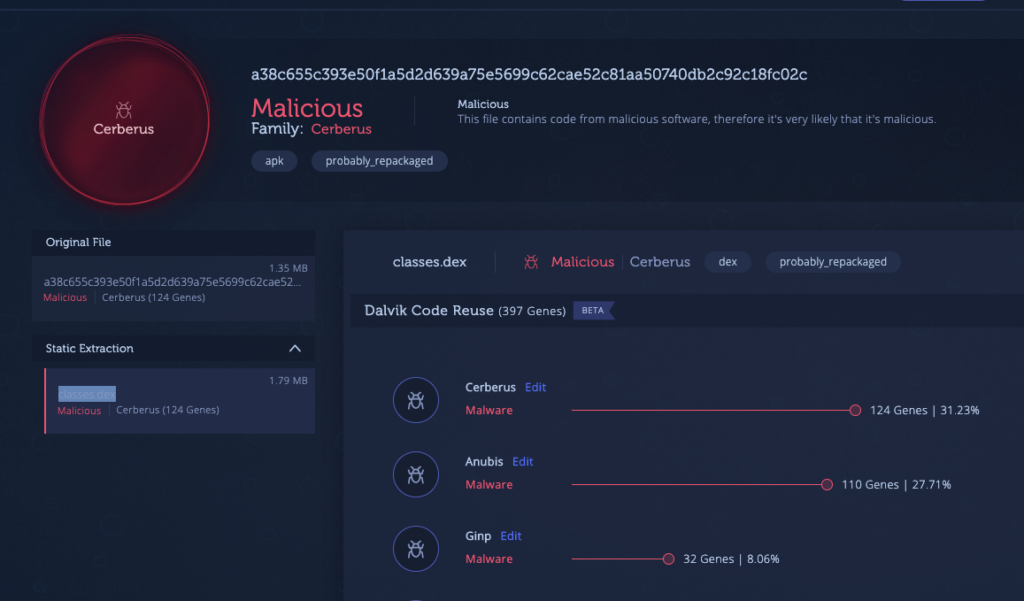Click the 1.35 MB file size text

[x=288, y=268]
